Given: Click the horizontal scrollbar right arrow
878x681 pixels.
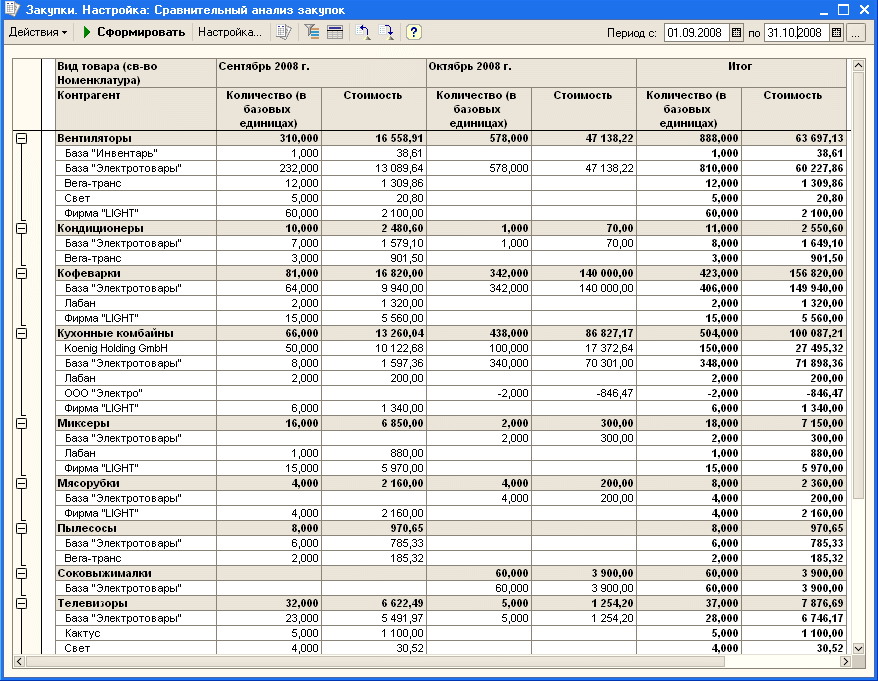Looking at the screenshot, I should 845,661.
